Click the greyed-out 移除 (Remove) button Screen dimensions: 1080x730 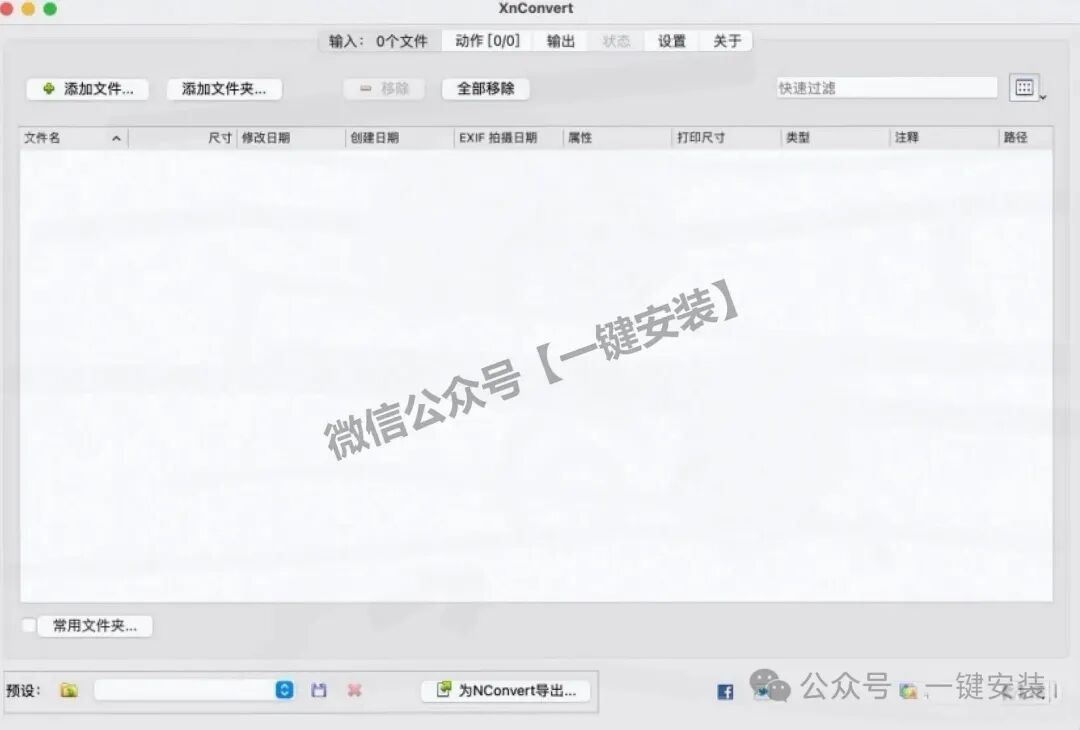(384, 89)
